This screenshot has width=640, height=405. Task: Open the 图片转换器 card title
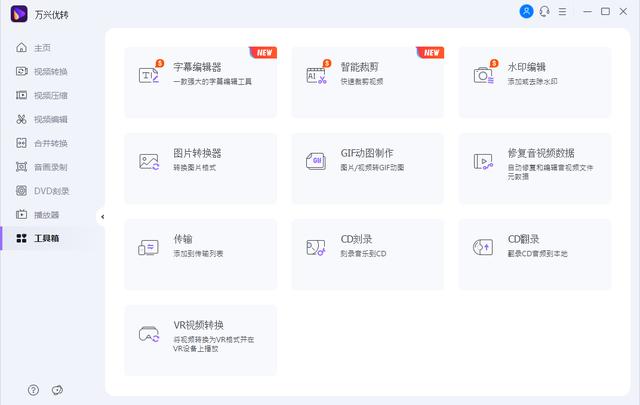click(x=198, y=153)
